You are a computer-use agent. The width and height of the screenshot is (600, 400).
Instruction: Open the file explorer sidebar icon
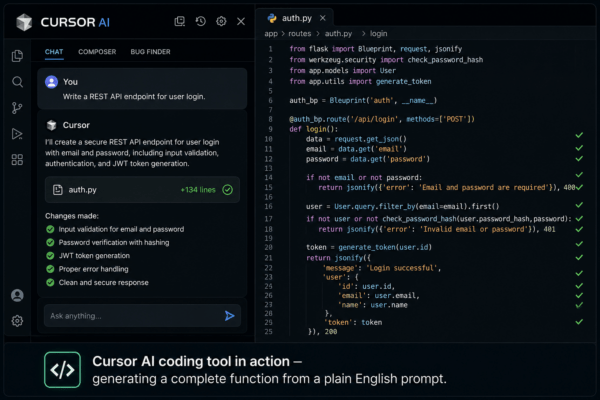(17, 56)
